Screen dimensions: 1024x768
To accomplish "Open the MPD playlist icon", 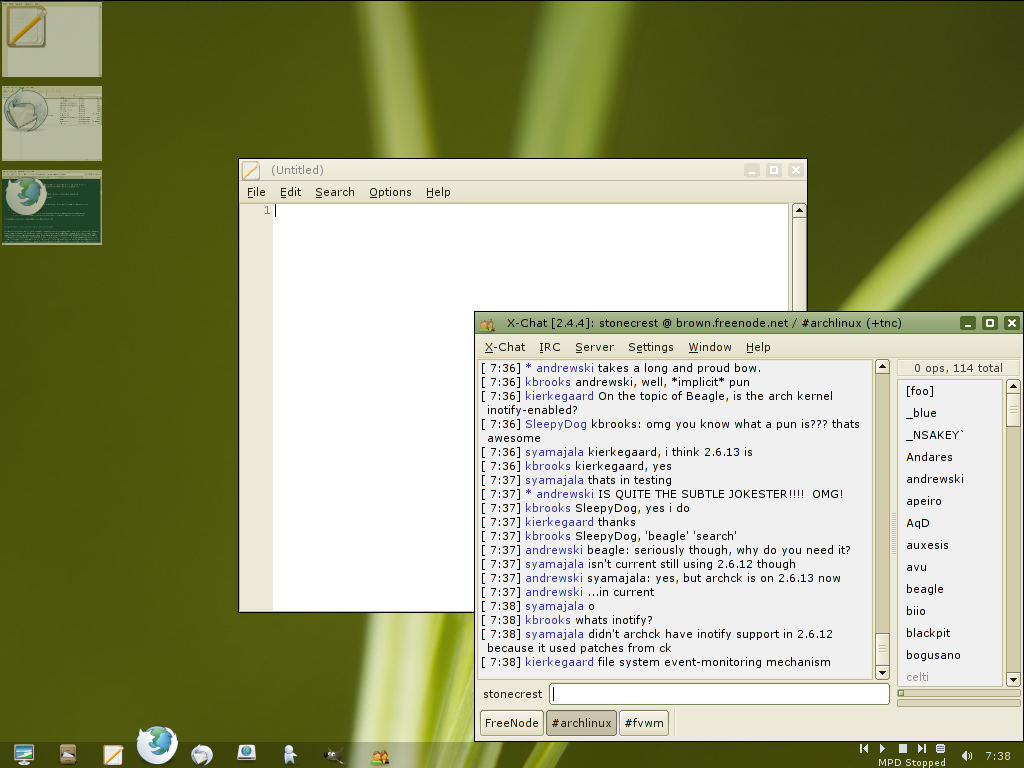I will [x=940, y=748].
